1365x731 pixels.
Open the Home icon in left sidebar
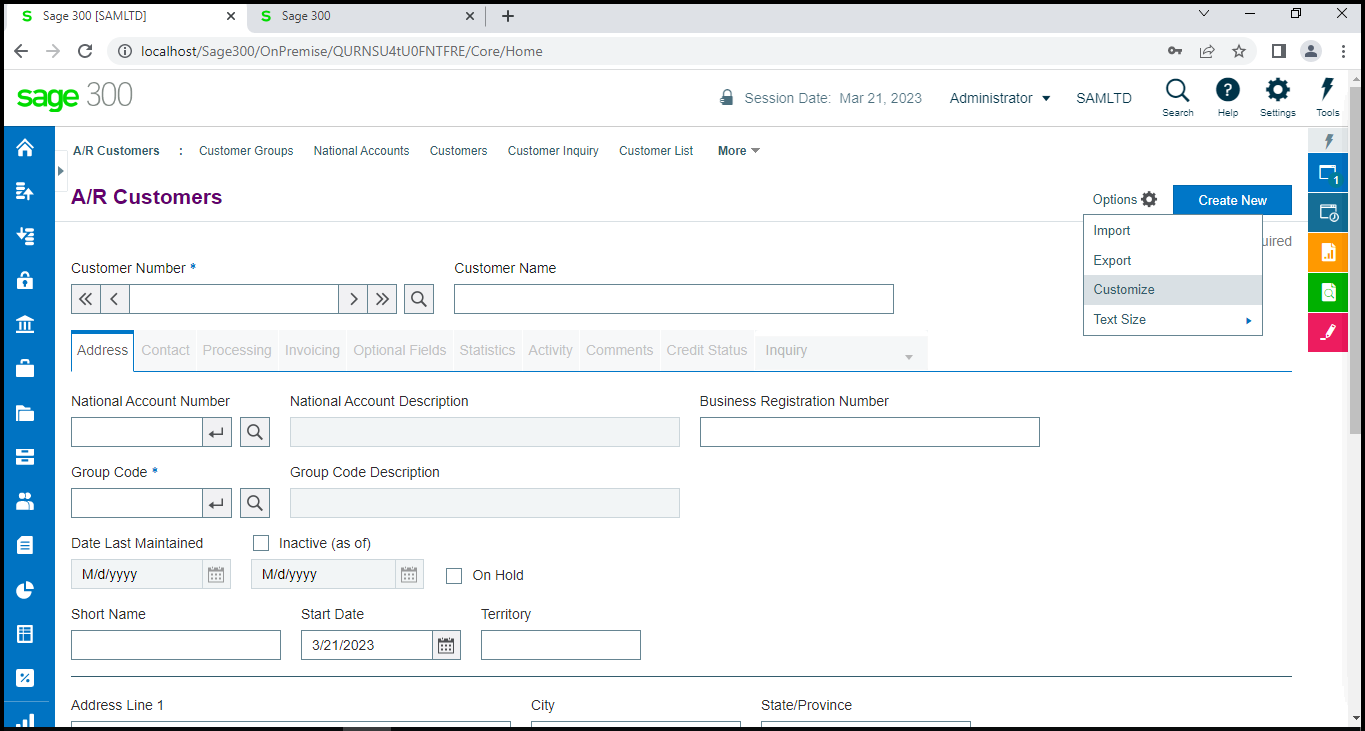(25, 148)
